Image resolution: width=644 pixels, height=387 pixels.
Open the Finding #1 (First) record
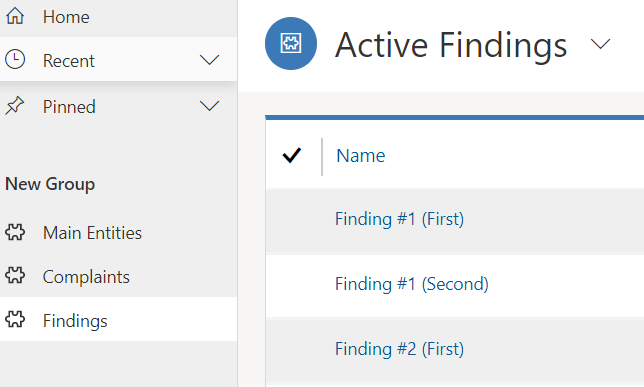click(400, 219)
